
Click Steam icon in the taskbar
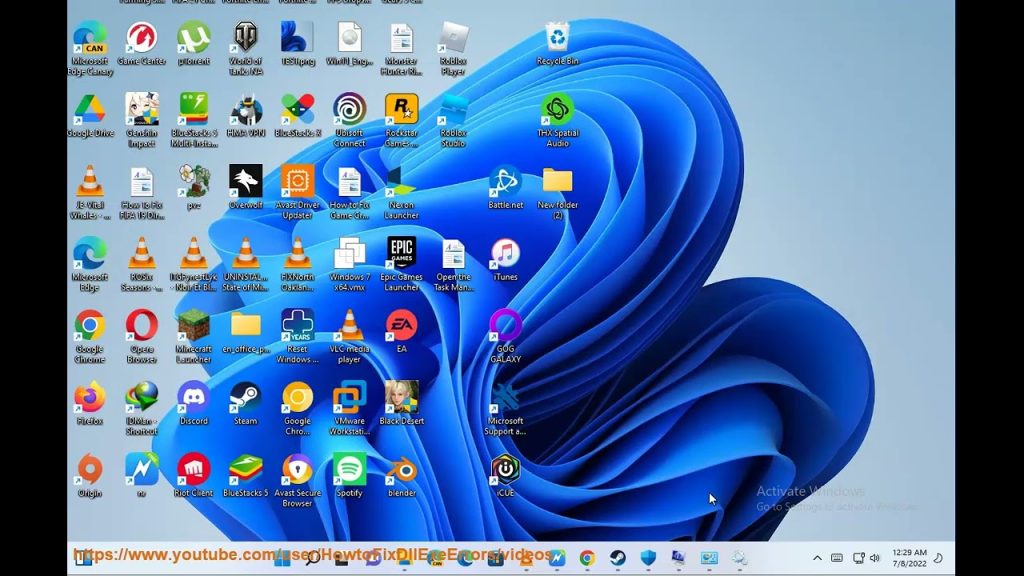(x=617, y=558)
